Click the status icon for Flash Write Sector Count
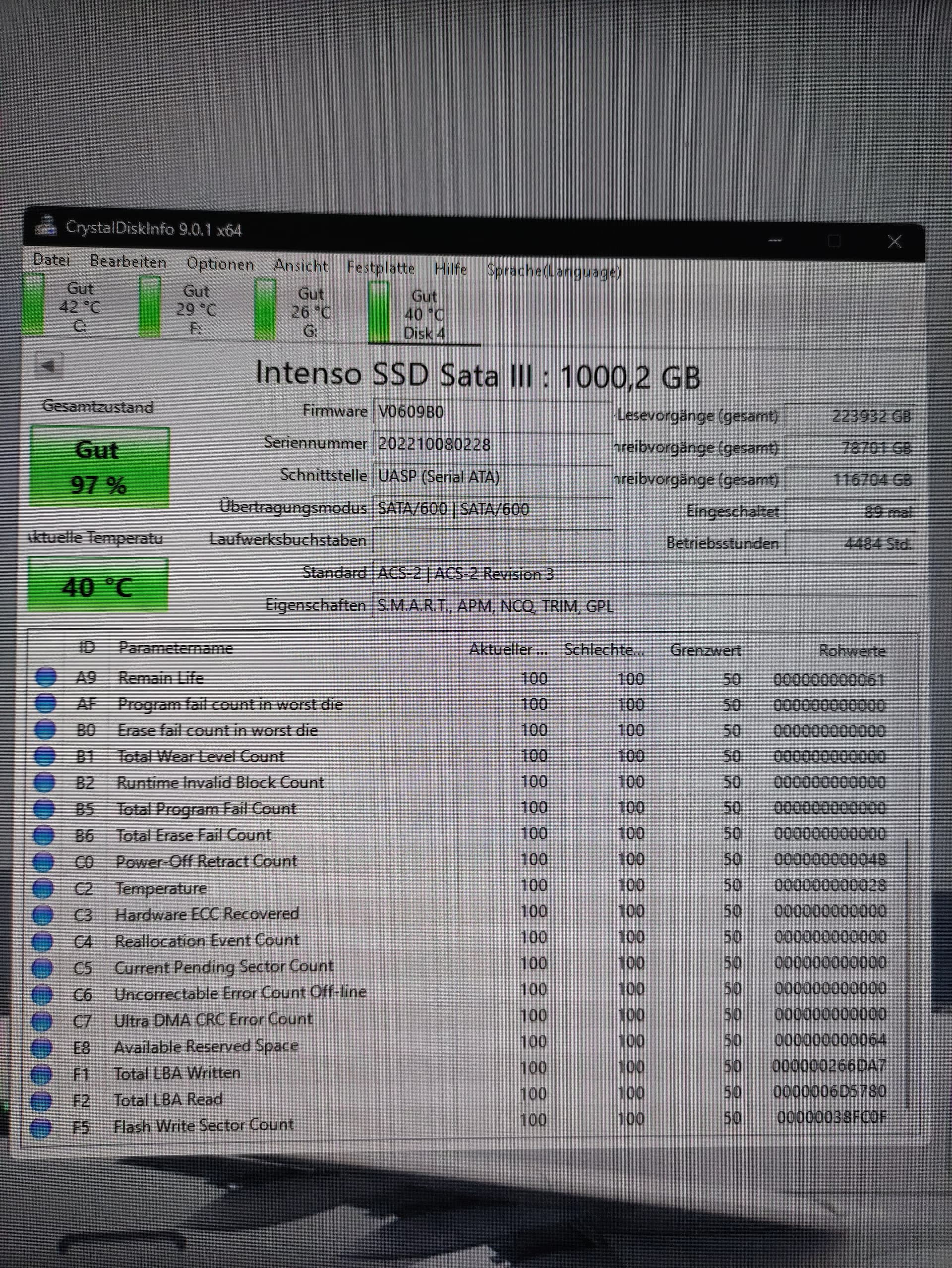Image resolution: width=952 pixels, height=1268 pixels. click(40, 1128)
